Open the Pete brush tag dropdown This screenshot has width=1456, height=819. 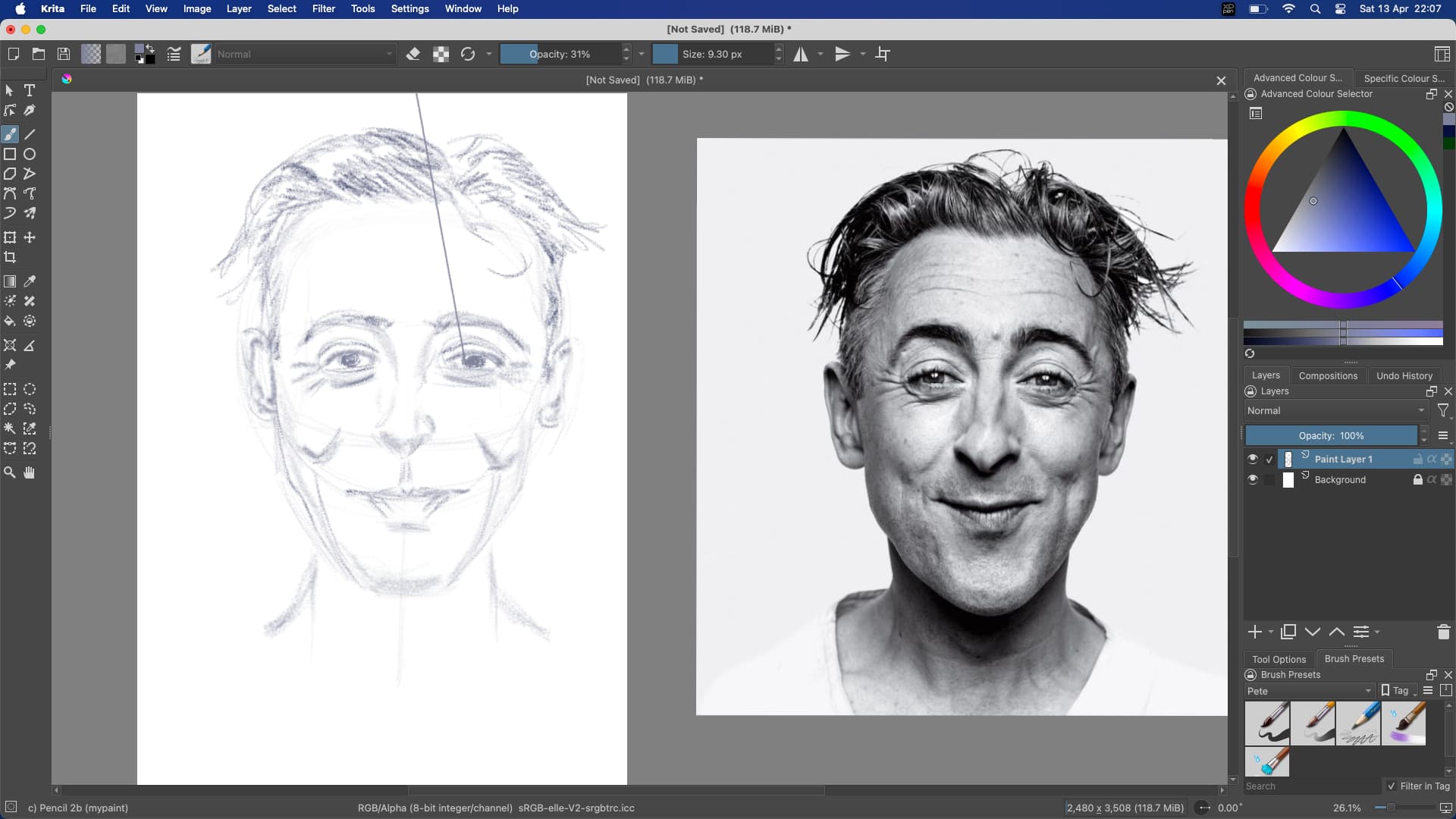[1309, 691]
